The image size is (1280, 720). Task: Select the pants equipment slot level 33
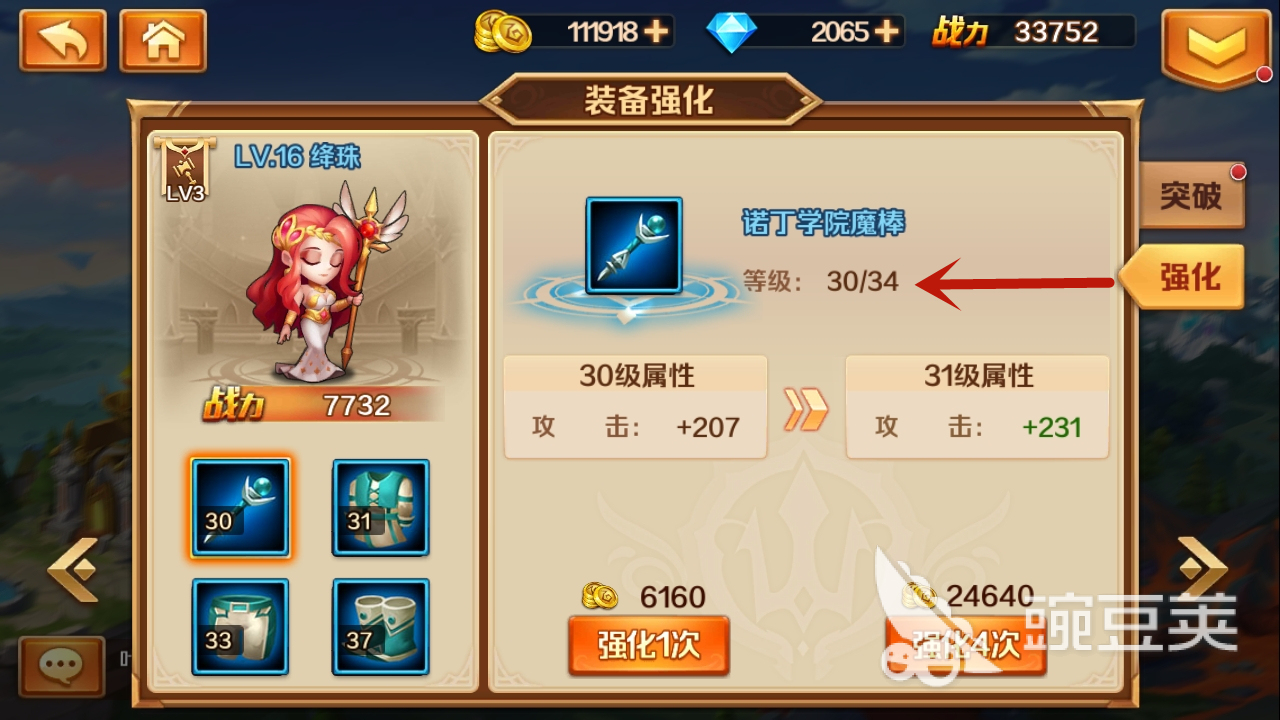point(241,627)
